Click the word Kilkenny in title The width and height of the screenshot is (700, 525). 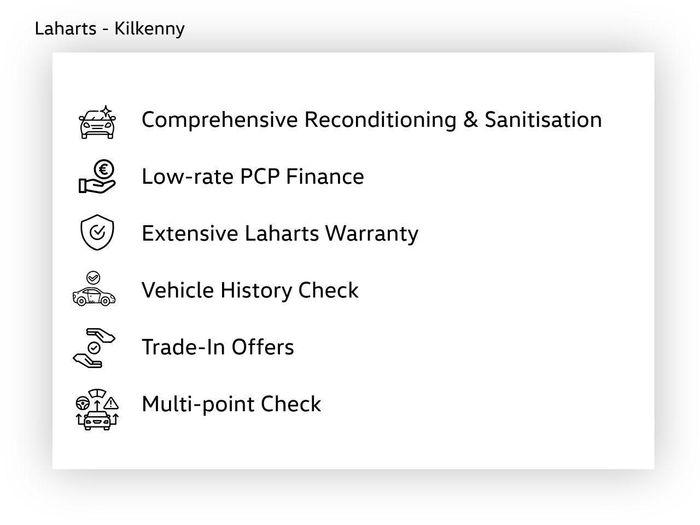[x=149, y=29]
